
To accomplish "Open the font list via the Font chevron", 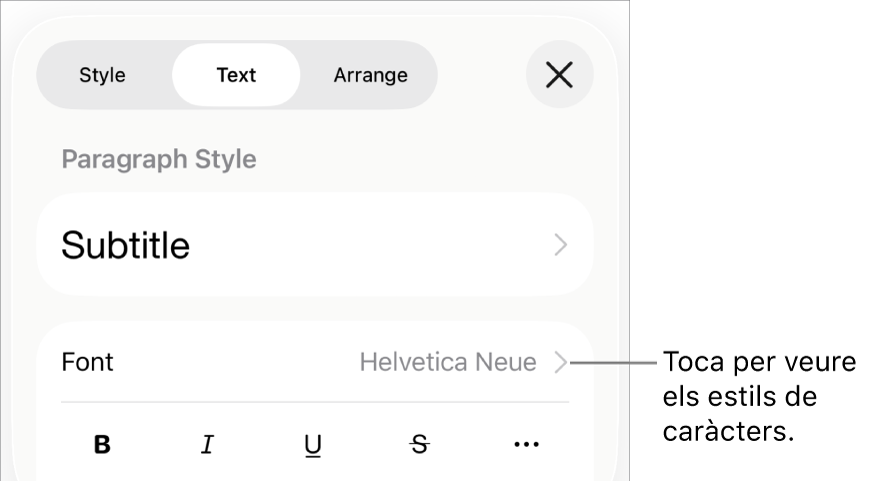I will tap(561, 362).
